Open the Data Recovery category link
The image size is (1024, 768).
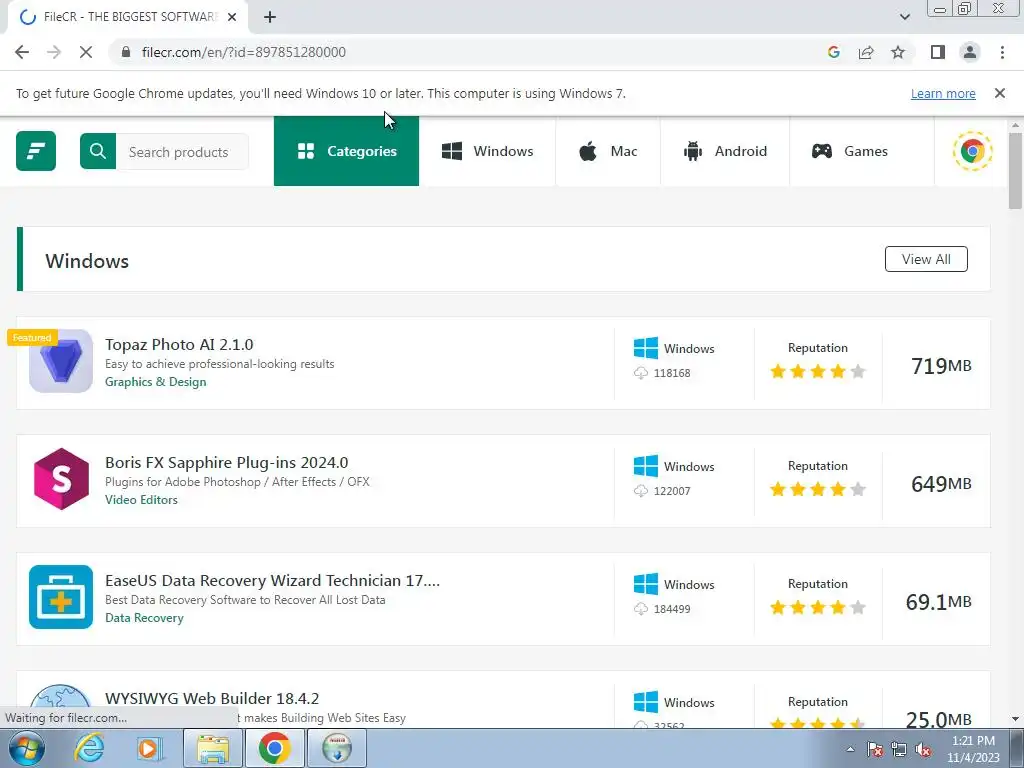(x=144, y=618)
